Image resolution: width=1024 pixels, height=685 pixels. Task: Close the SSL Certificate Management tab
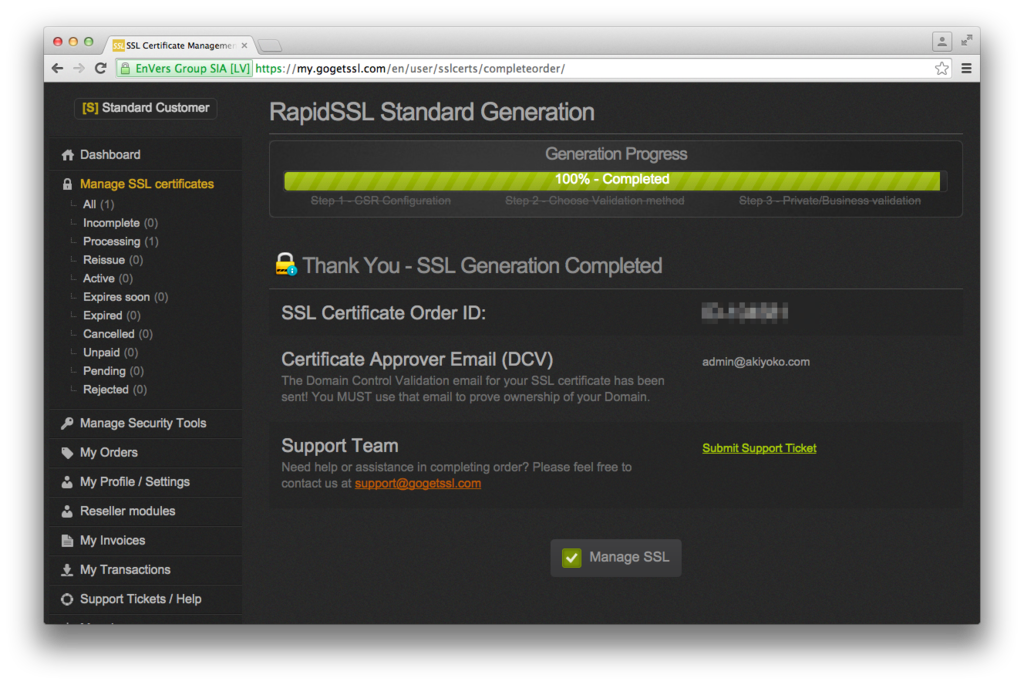click(244, 45)
